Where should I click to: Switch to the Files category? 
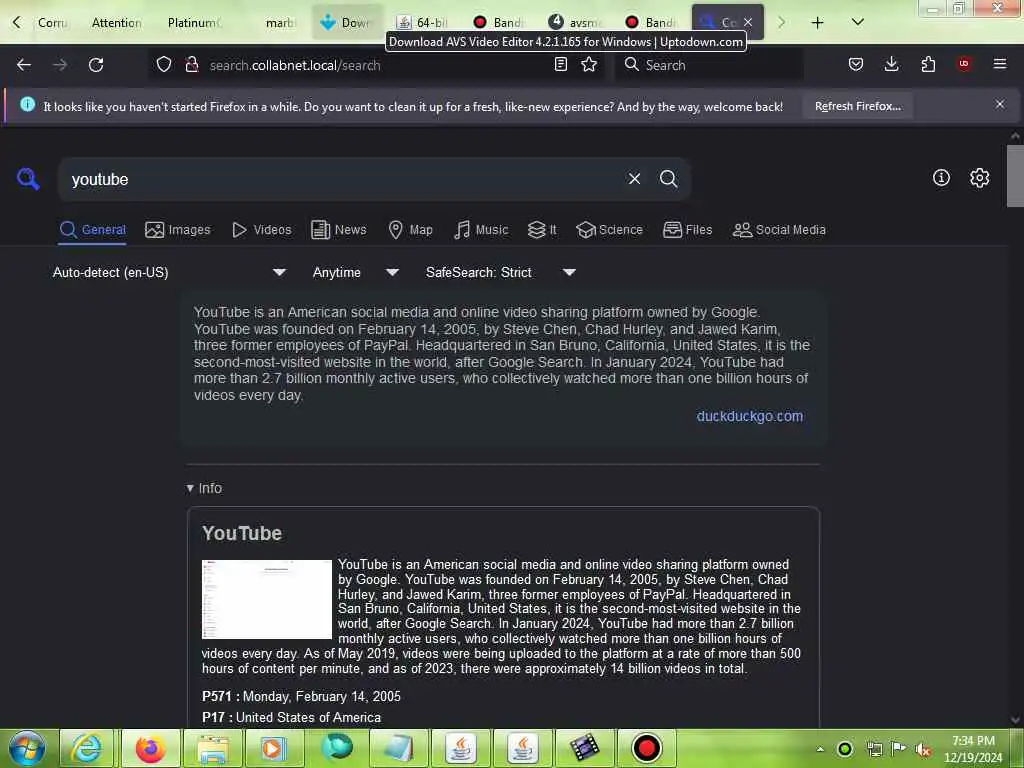tap(687, 230)
